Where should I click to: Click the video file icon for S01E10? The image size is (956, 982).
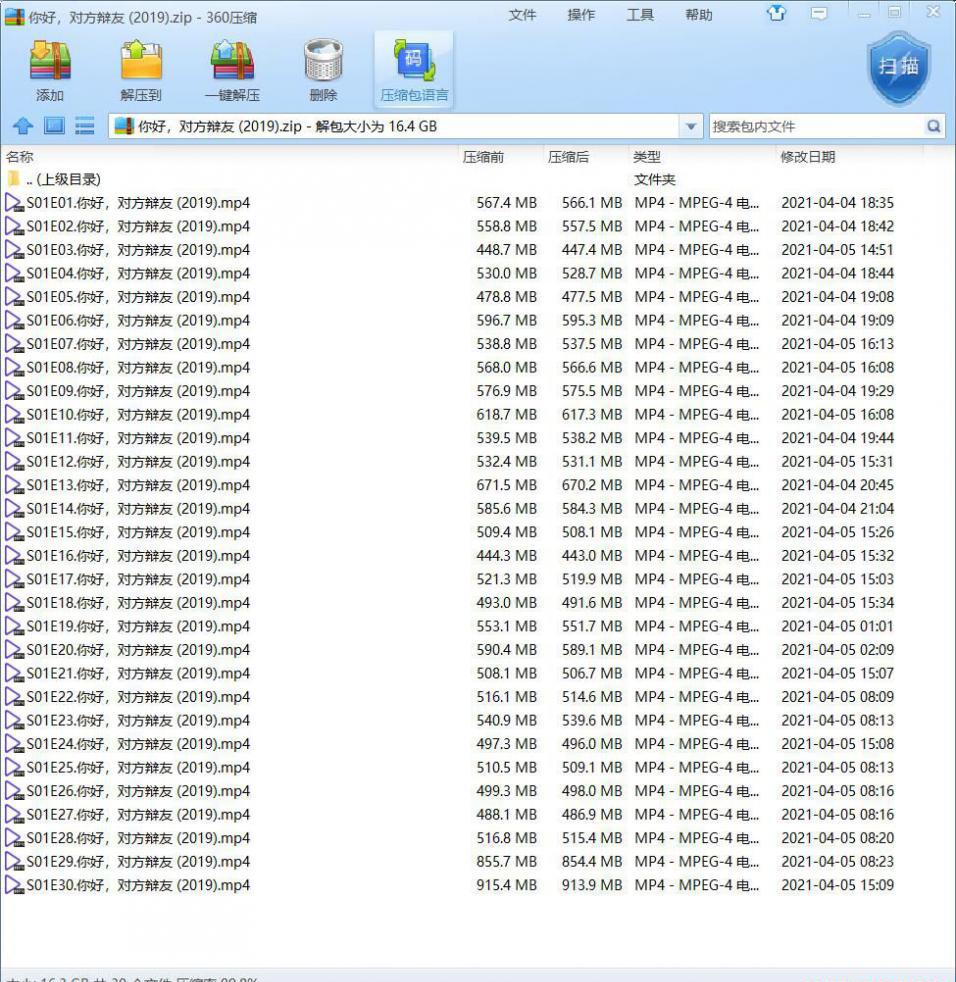[x=14, y=415]
